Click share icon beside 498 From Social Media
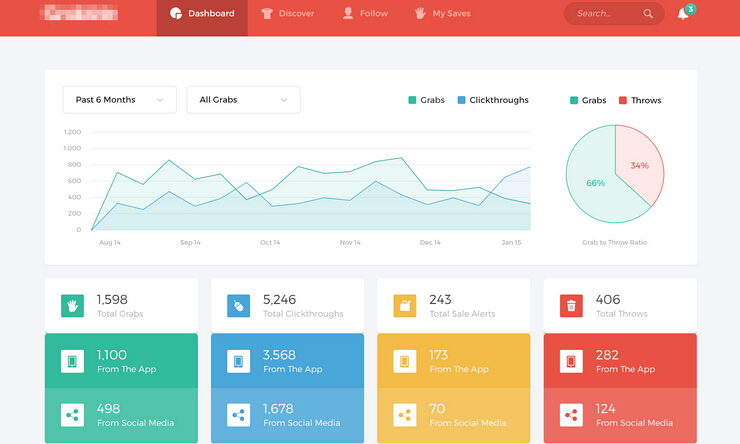This screenshot has width=740, height=444. pos(72,415)
